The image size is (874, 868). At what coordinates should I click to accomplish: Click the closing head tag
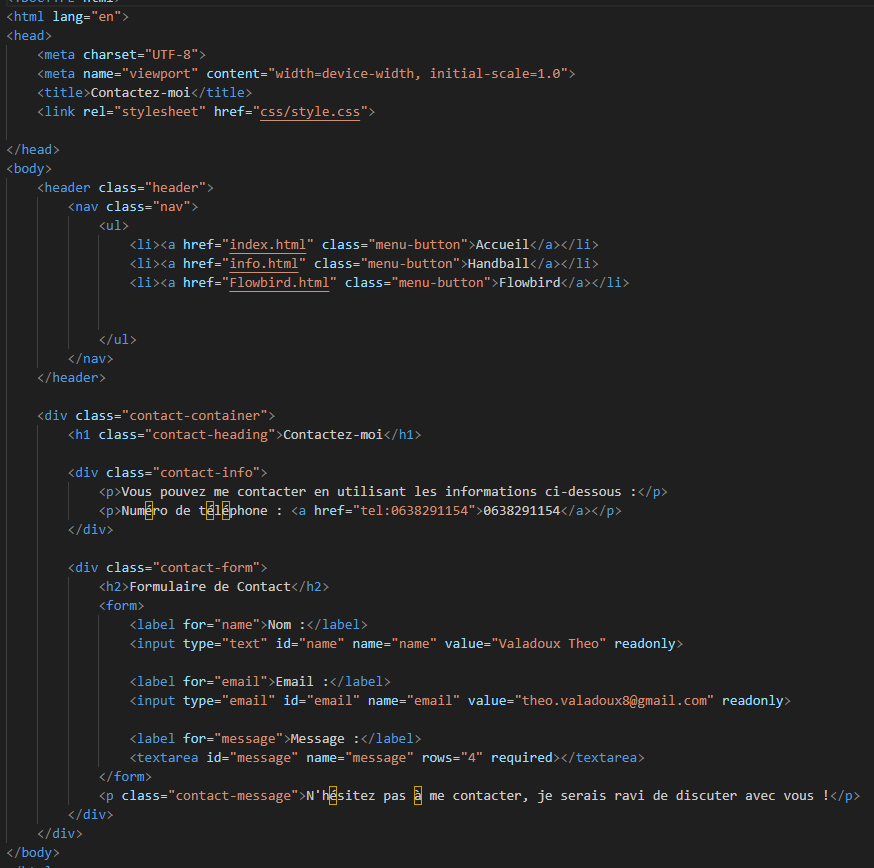point(33,149)
